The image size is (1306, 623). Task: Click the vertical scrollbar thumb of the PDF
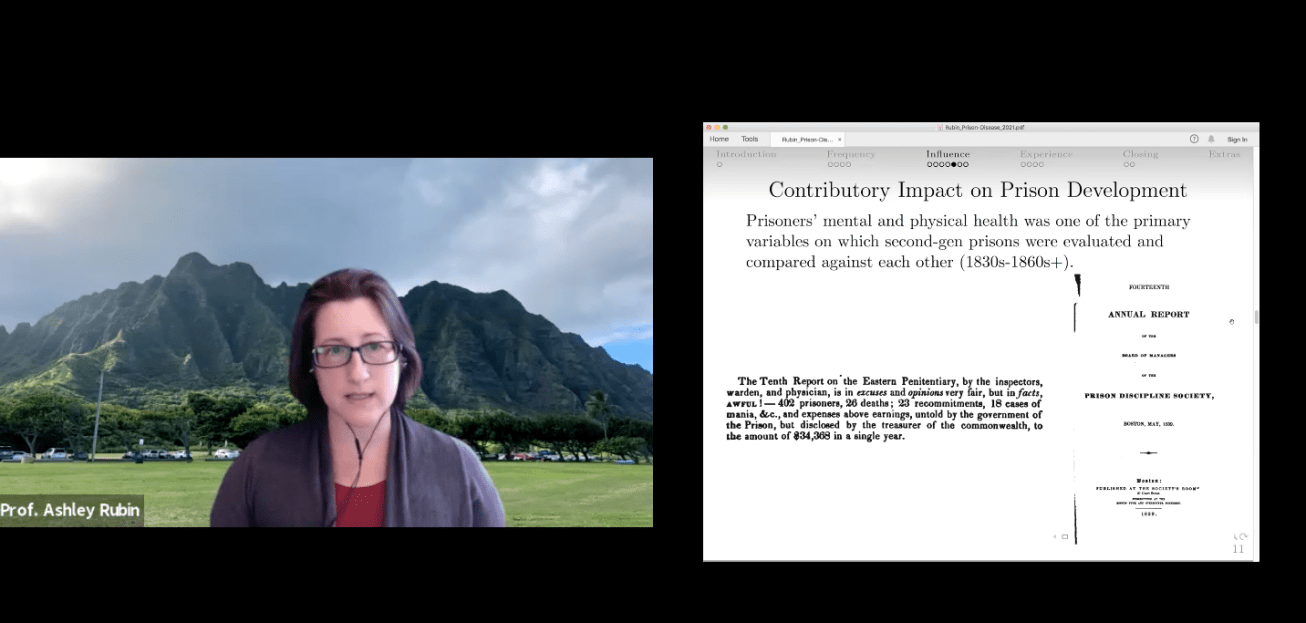click(x=1256, y=317)
